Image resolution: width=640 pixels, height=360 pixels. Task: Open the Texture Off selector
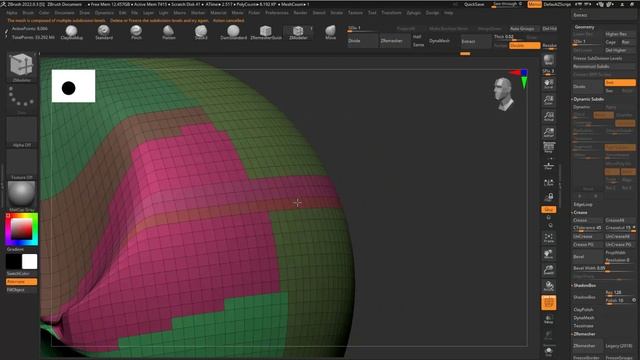pos(21,164)
